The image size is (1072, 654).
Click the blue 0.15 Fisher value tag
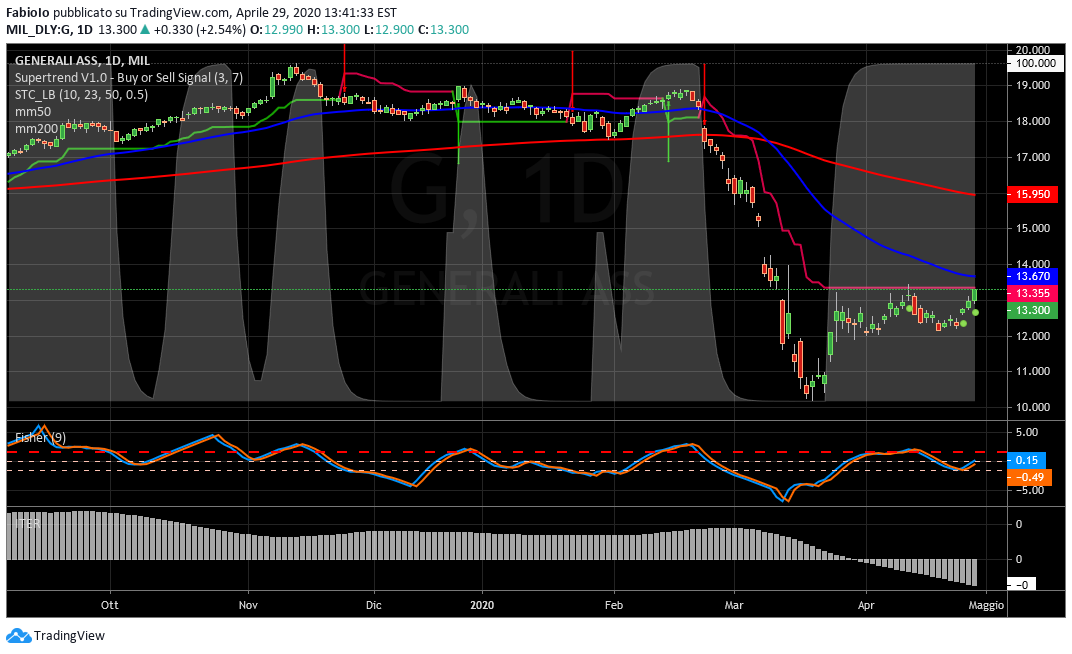click(1027, 460)
